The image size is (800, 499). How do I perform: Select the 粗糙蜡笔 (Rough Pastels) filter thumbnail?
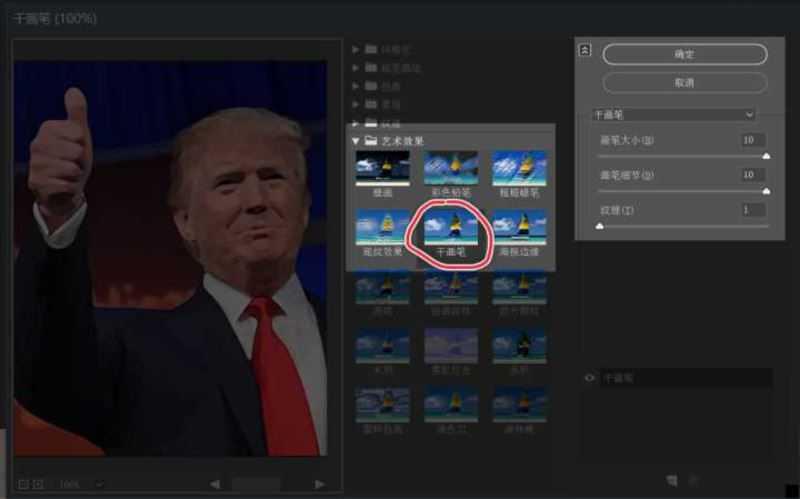519,168
